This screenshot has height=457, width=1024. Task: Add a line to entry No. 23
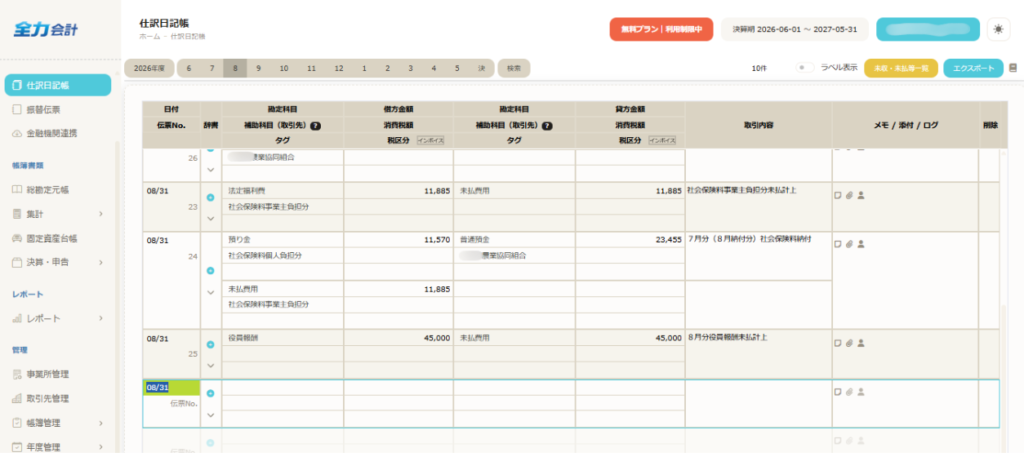coord(210,197)
